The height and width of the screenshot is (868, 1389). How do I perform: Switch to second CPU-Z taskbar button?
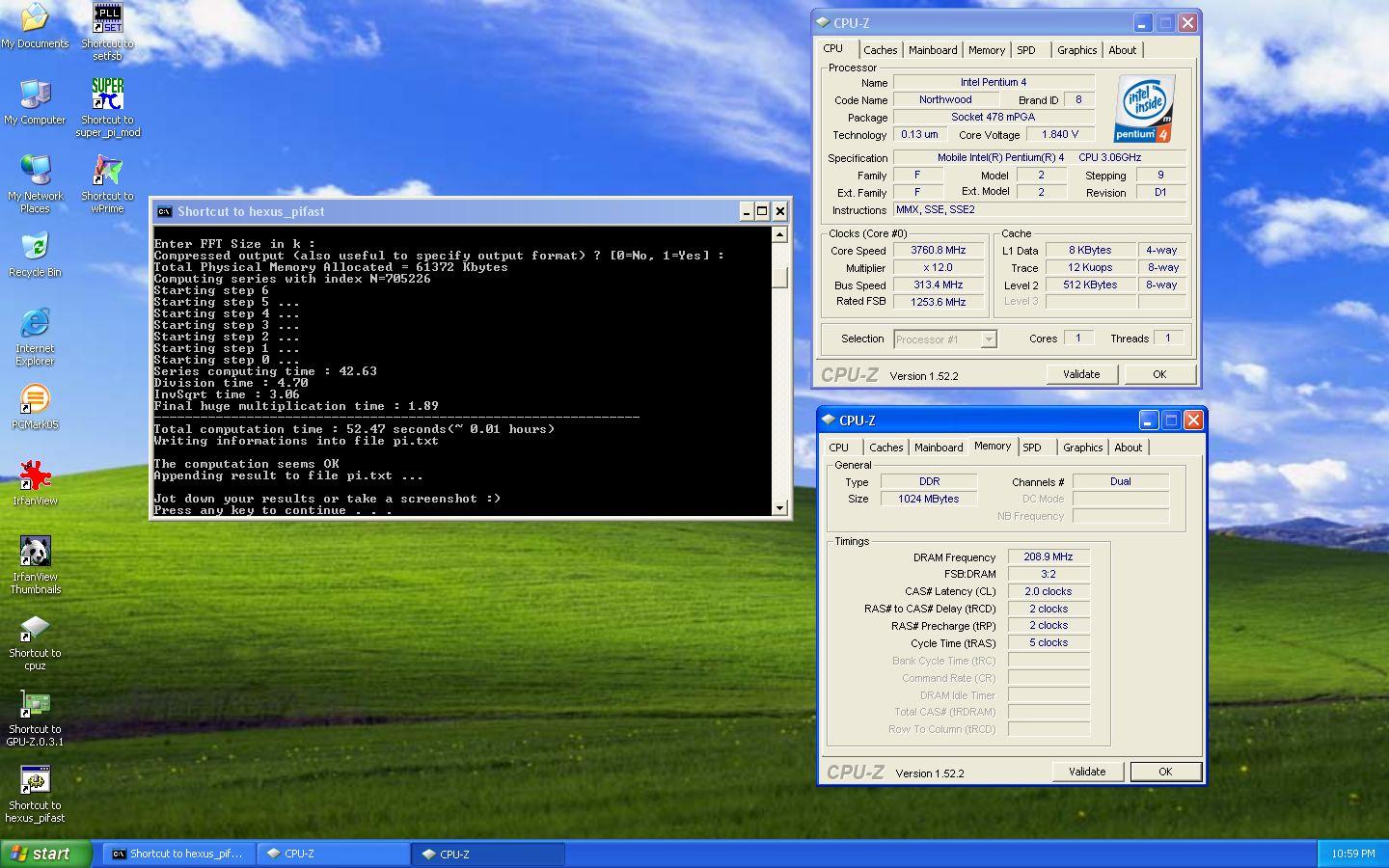(x=488, y=854)
